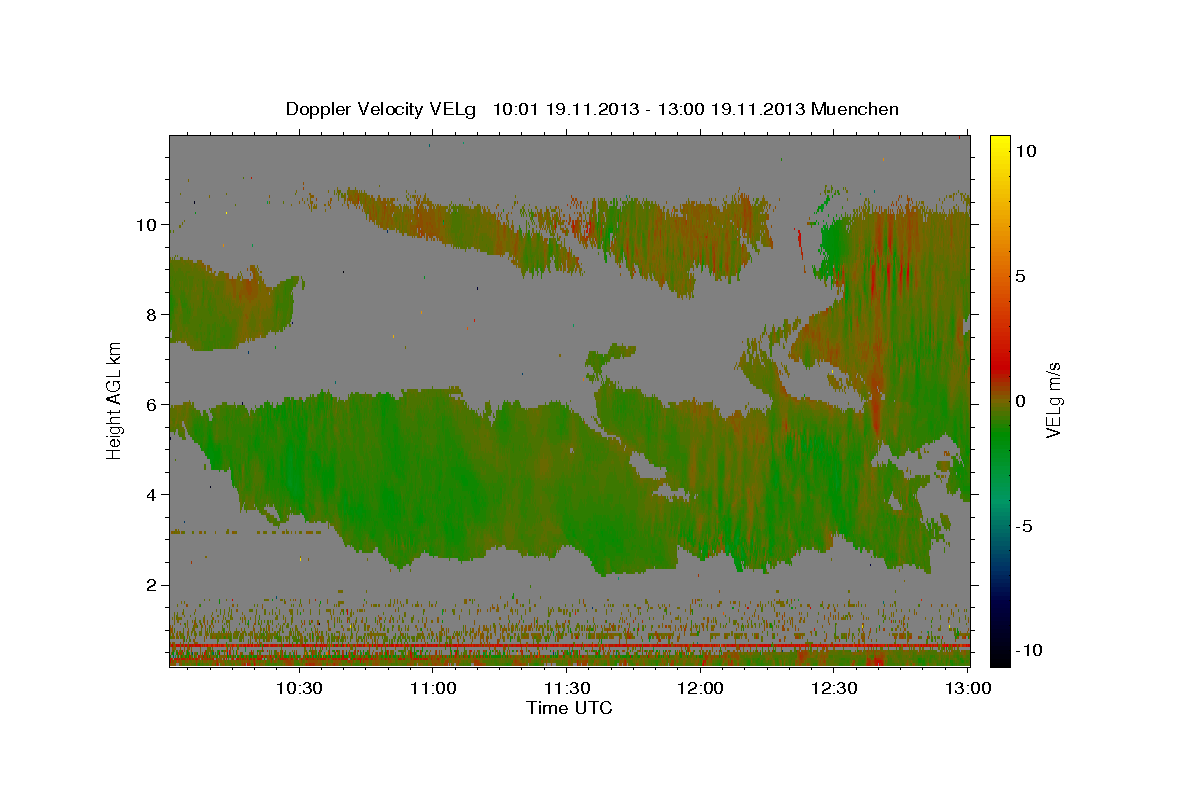Click the colorbar label '-5'
The width and height of the screenshot is (1200, 800).
[x=1023, y=526]
